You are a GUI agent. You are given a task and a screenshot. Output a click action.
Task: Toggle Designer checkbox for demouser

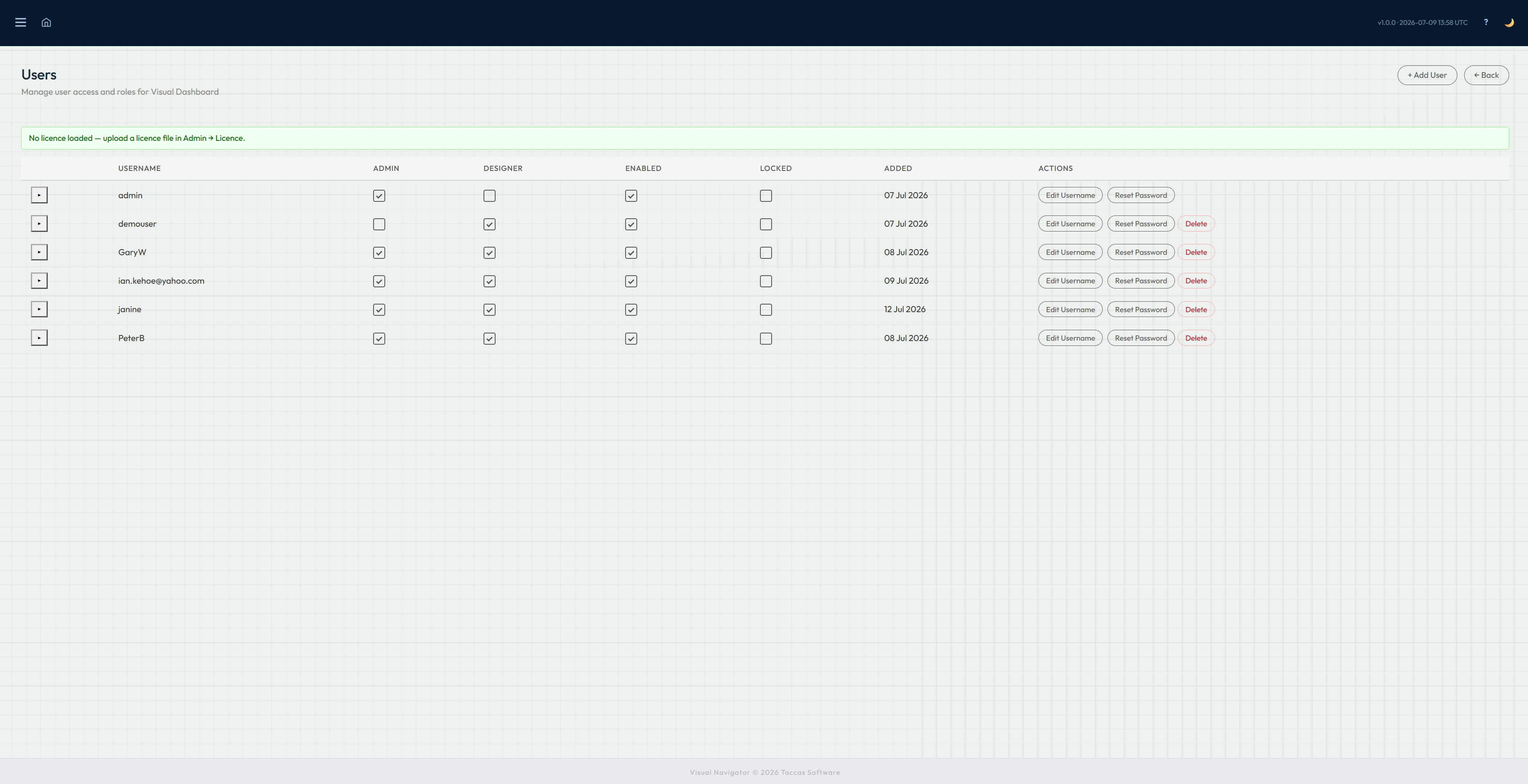click(x=490, y=224)
